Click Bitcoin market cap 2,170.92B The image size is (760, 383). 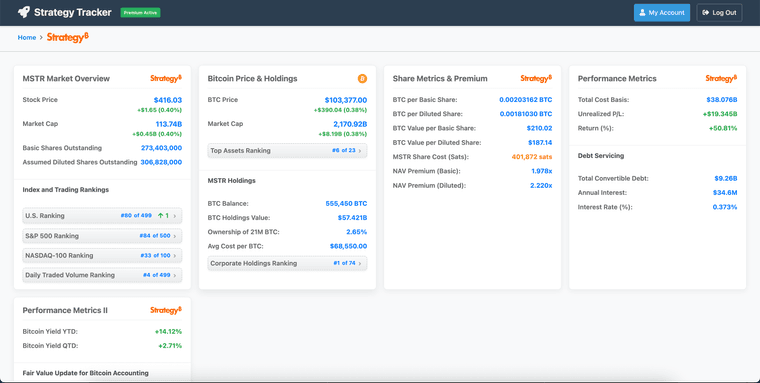pyautogui.click(x=350, y=124)
